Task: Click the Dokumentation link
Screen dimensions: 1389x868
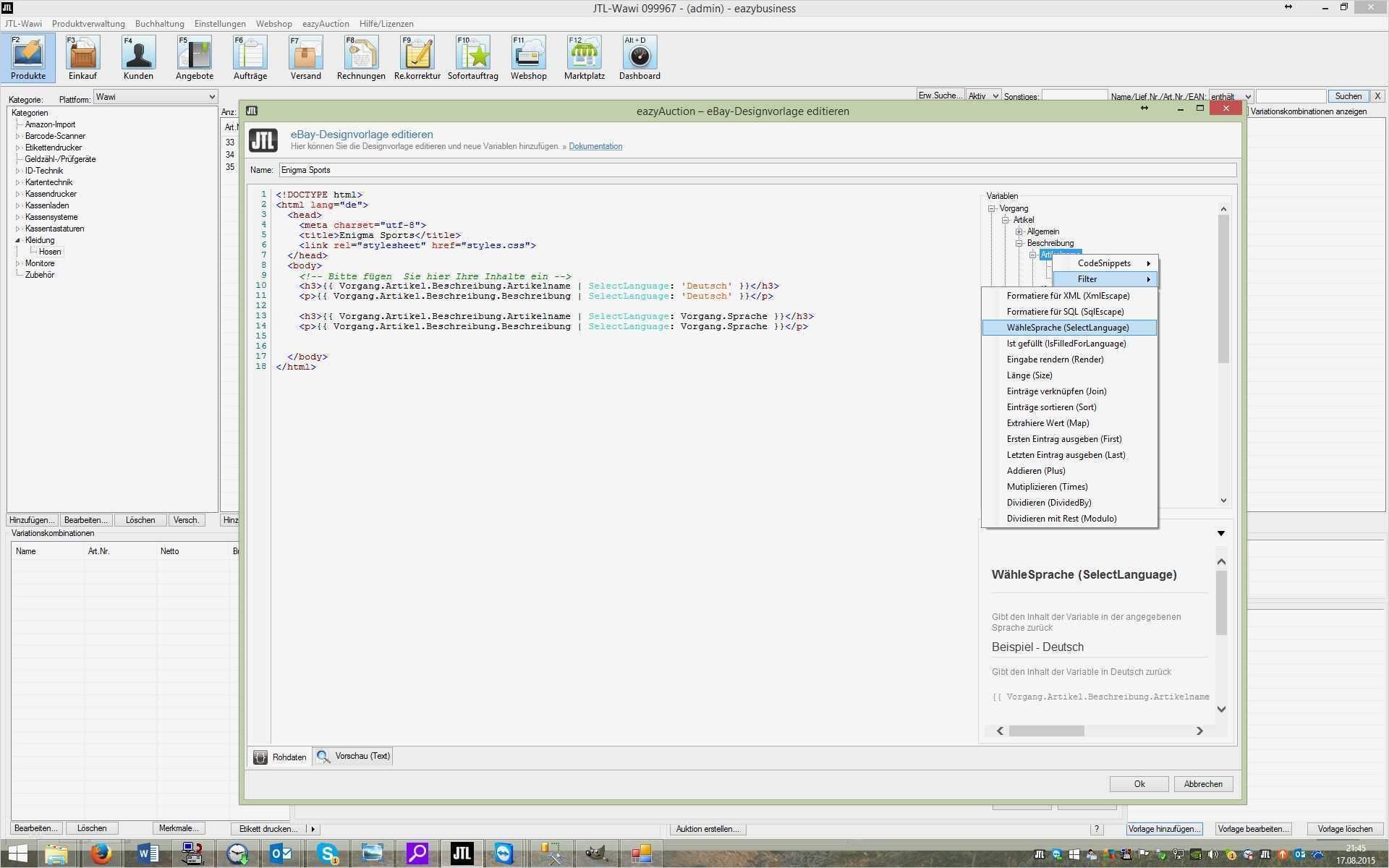Action: coord(595,146)
